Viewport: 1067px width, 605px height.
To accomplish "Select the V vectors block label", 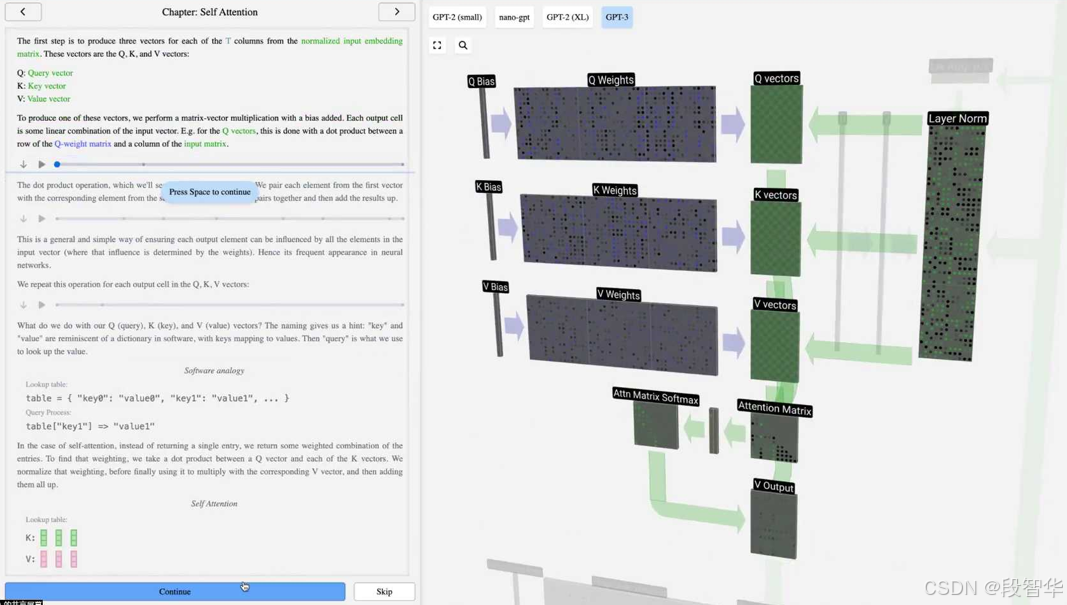I will point(775,304).
